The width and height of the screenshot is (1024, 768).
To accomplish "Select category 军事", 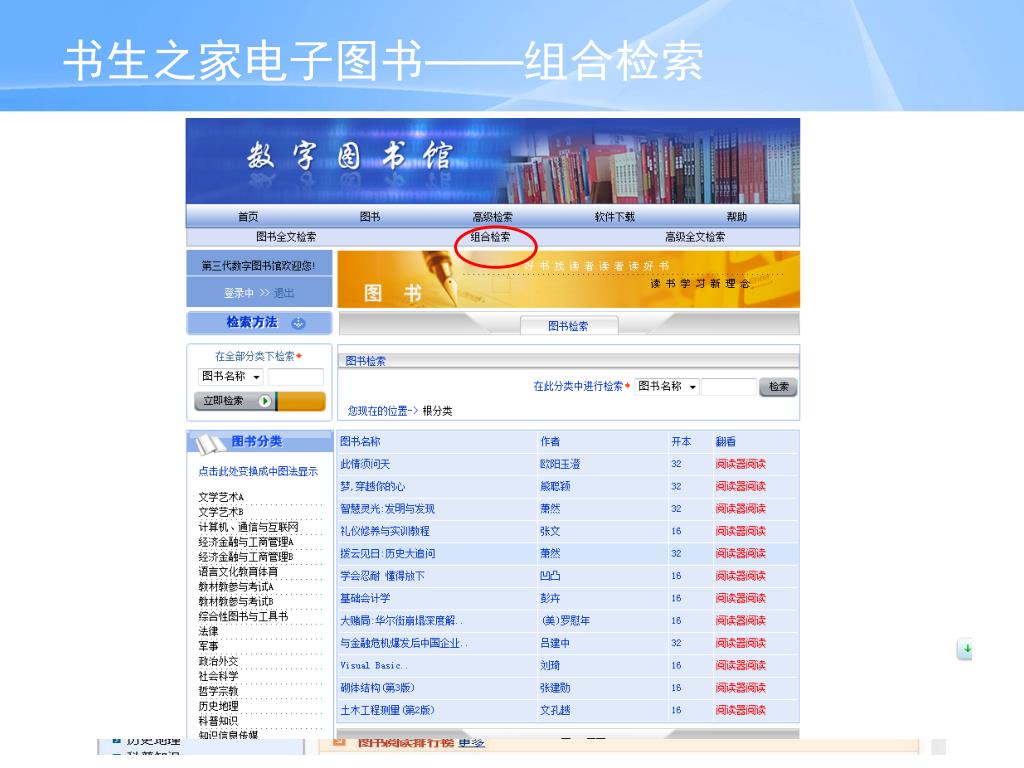I will [208, 646].
